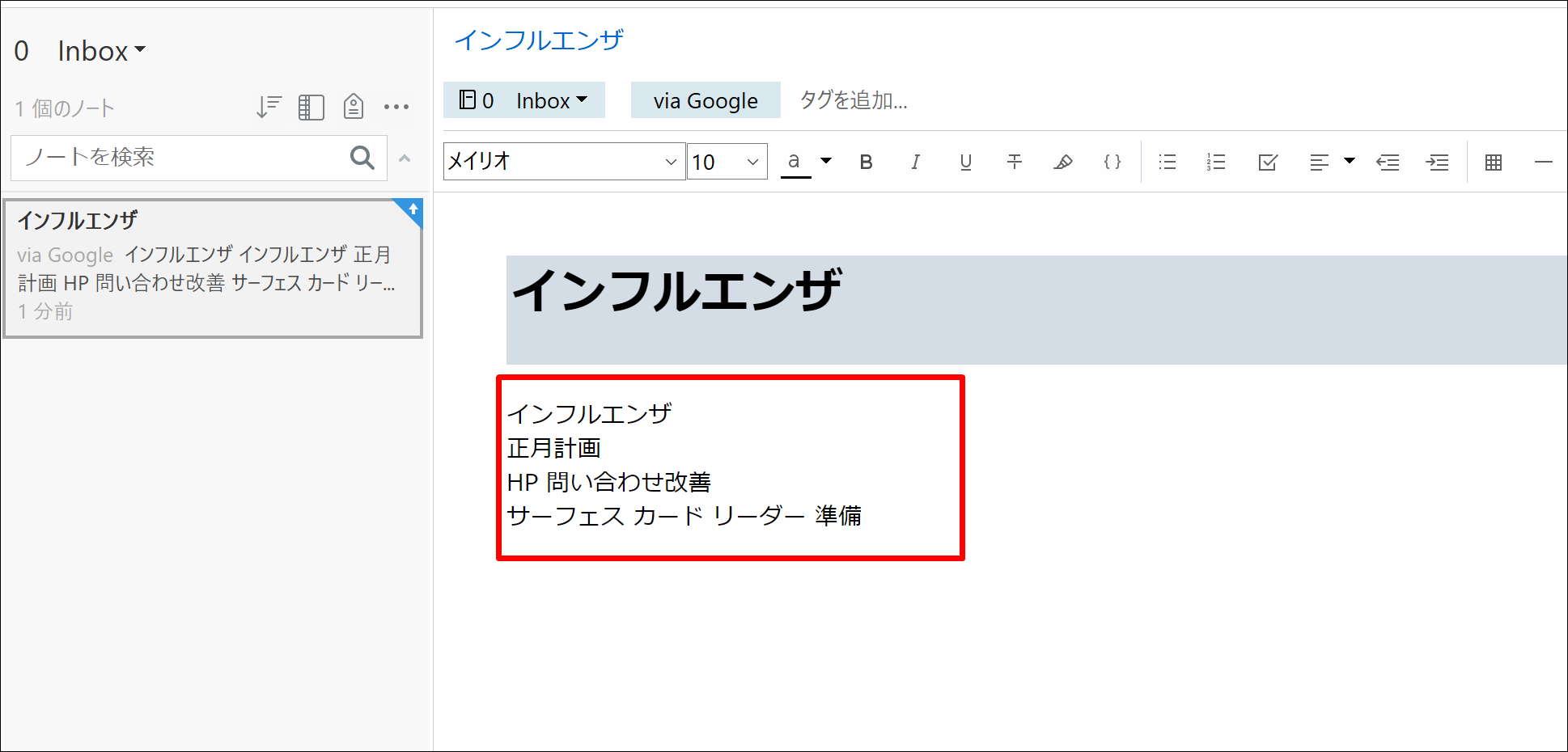Collapse search panel with the up chevron
Image resolution: width=1568 pixels, height=752 pixels.
(405, 158)
